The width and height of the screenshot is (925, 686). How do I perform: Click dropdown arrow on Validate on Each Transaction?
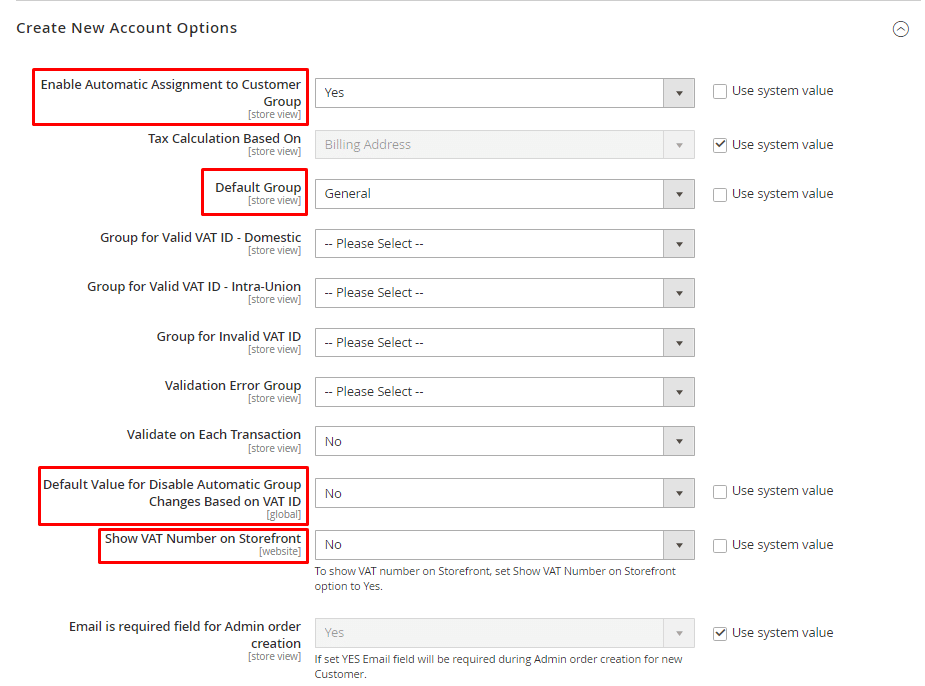coord(680,441)
